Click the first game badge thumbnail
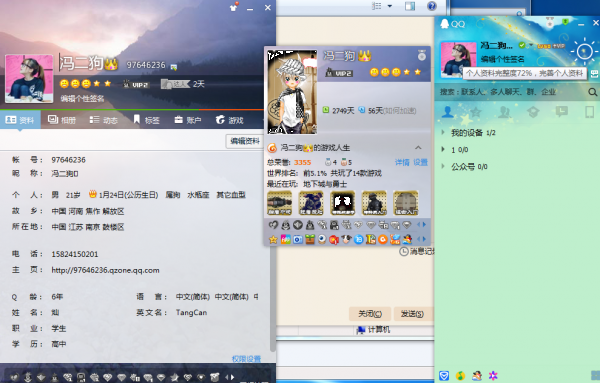This screenshot has height=383, width=600. point(279,203)
